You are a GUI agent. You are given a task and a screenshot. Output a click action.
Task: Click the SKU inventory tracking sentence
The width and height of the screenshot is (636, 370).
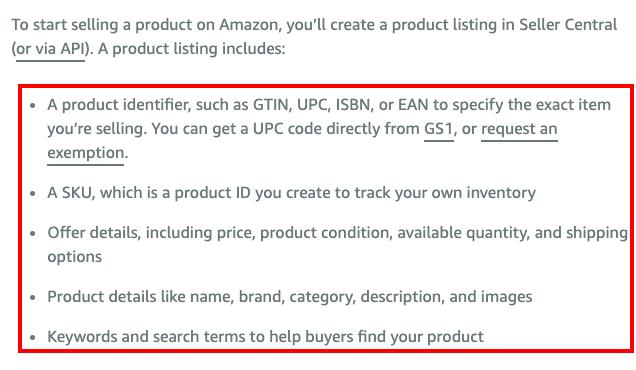(291, 193)
